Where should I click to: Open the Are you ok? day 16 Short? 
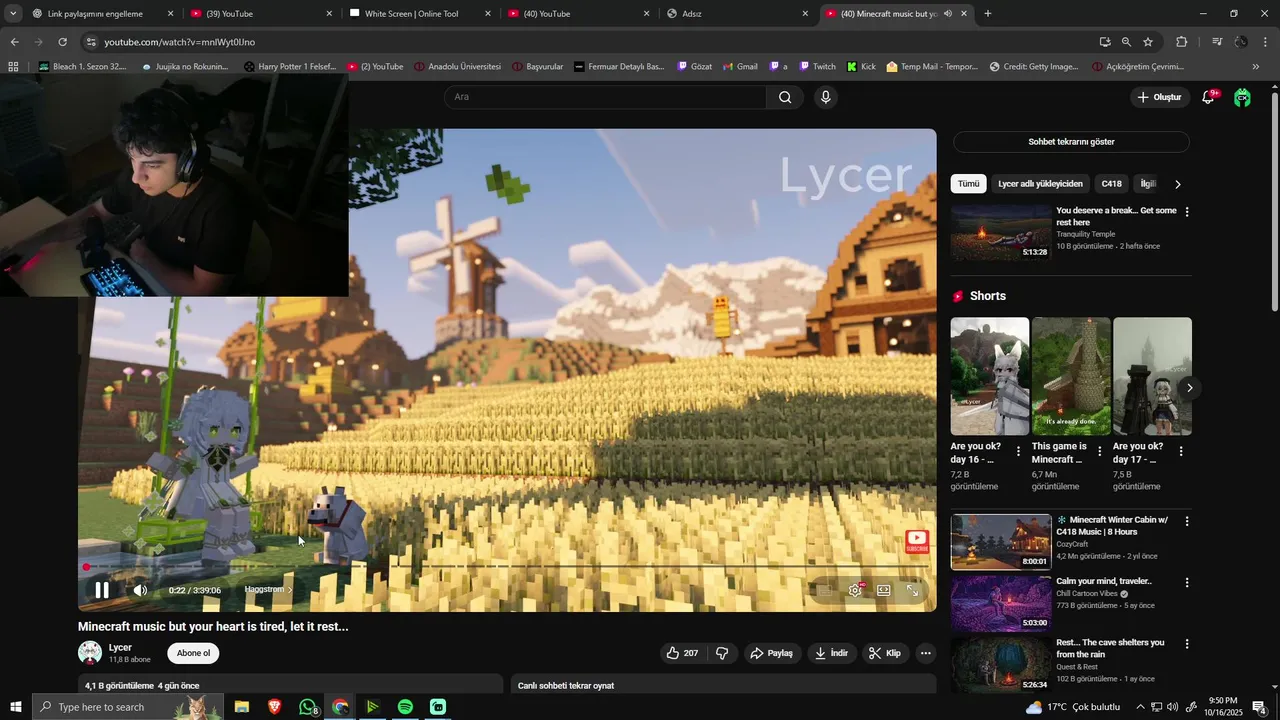990,376
